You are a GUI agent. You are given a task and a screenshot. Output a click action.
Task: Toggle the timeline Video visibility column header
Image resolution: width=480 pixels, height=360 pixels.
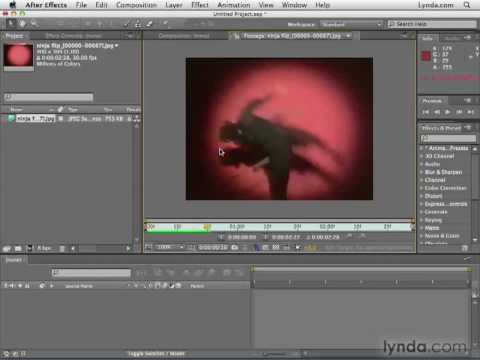[6, 286]
